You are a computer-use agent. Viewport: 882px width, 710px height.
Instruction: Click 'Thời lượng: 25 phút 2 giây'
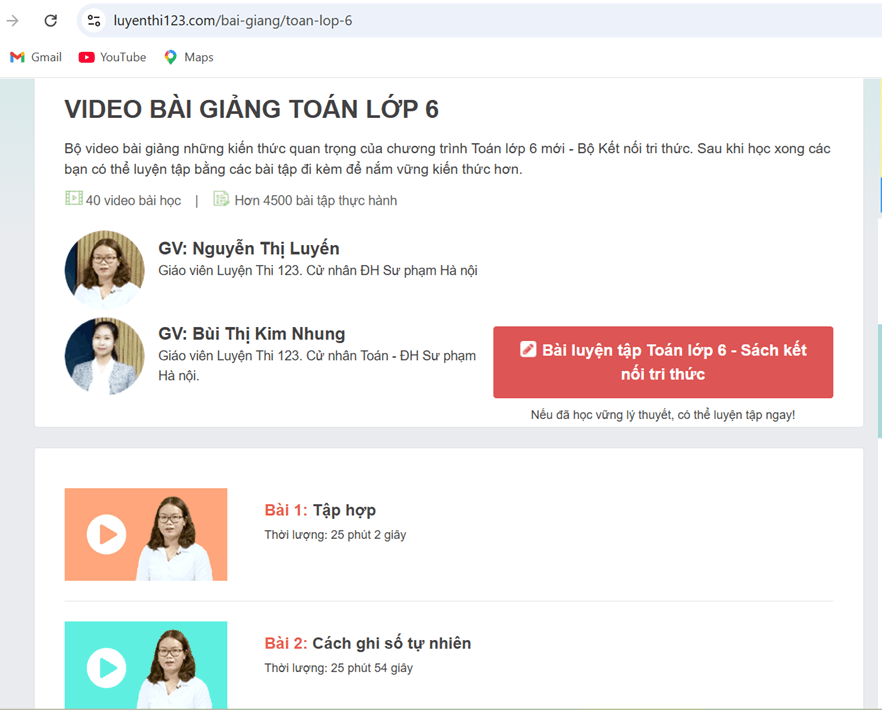pos(335,534)
